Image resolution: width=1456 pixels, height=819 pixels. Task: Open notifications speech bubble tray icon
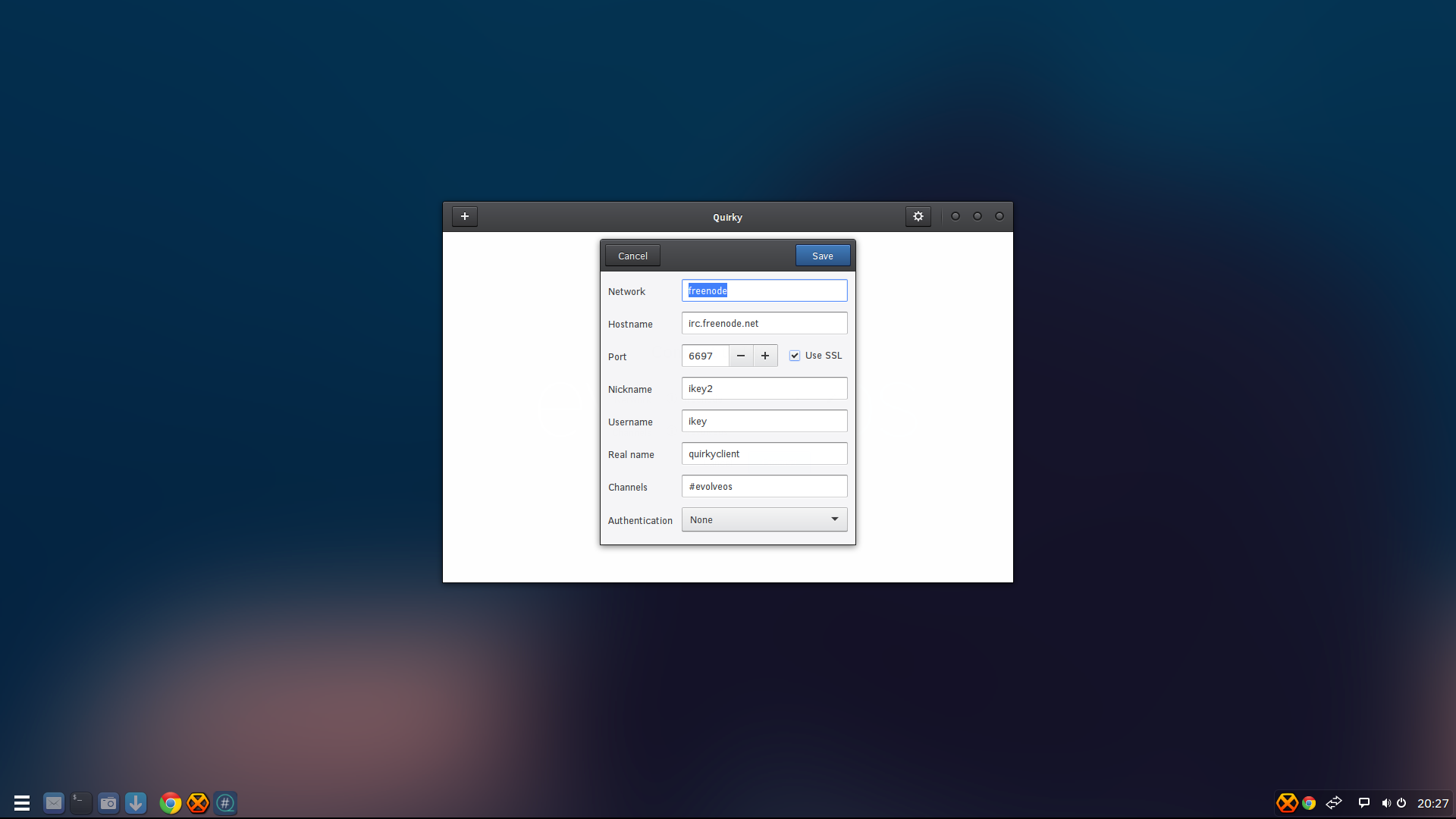[1363, 803]
